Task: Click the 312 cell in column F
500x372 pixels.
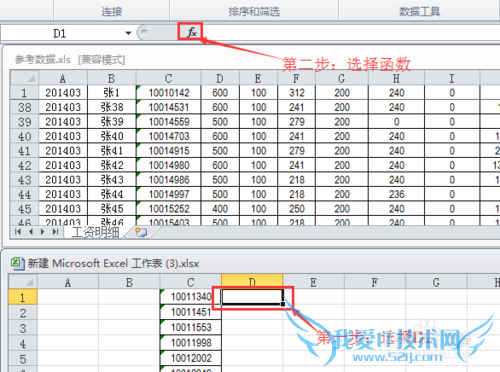Action: [x=296, y=93]
